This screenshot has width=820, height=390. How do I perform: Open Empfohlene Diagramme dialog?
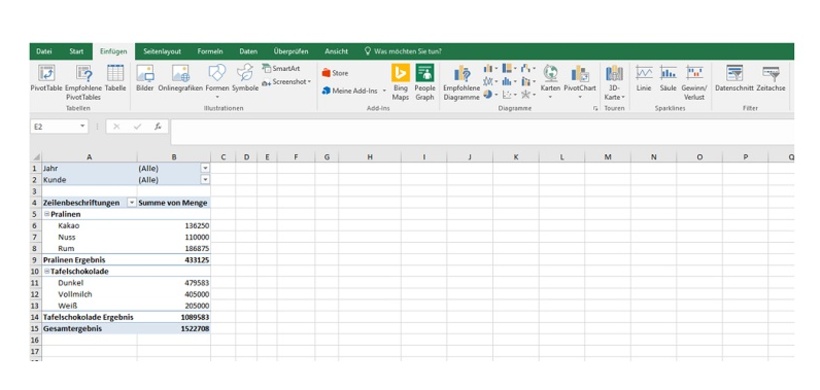click(x=461, y=83)
